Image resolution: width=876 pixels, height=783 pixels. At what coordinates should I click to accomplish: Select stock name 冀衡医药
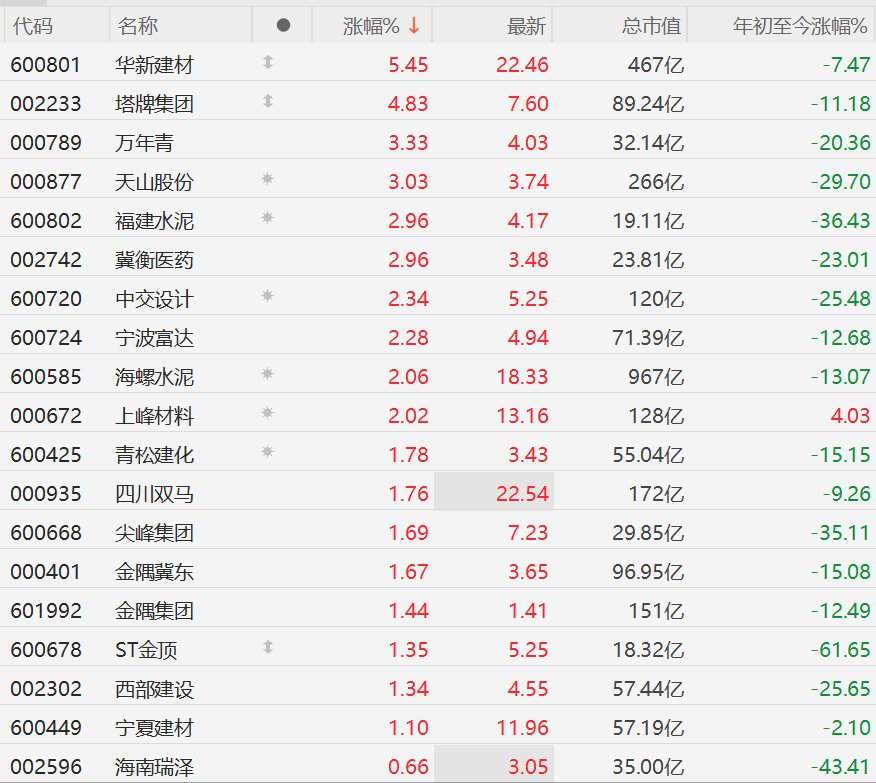[154, 260]
